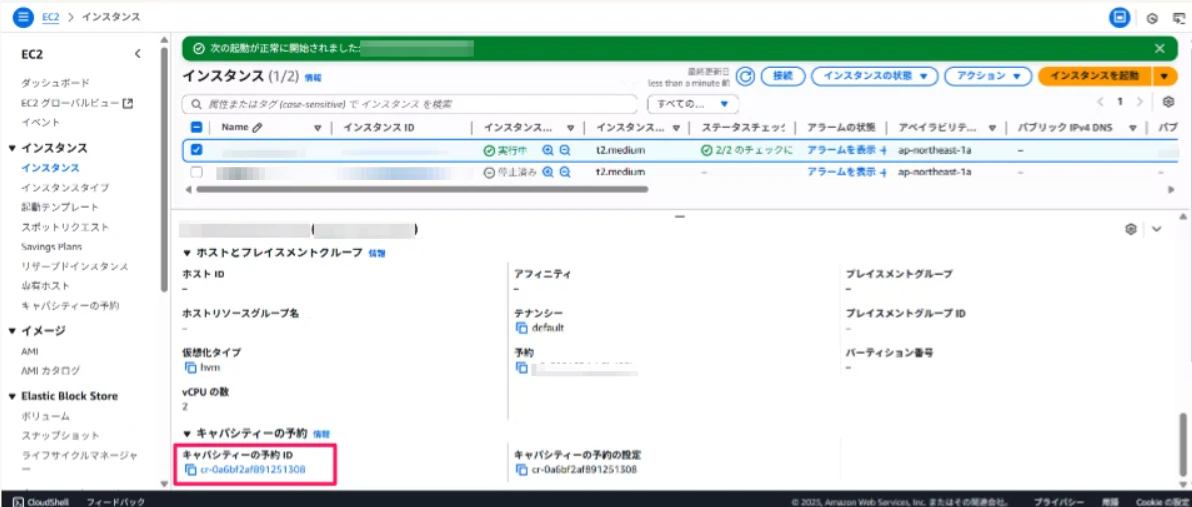1192x507 pixels.
Task: Zoom in filter for stopped instance row
Action: (x=547, y=172)
